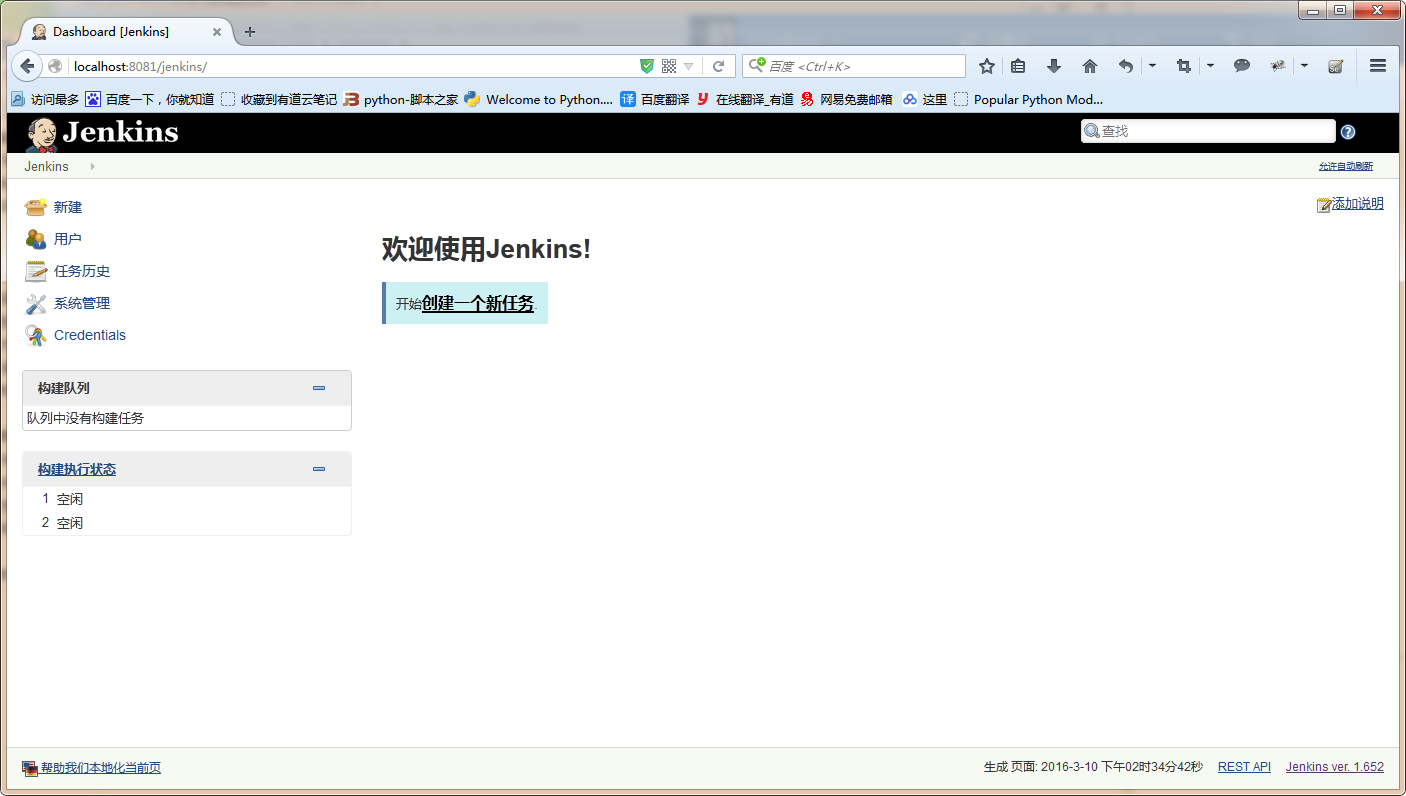Open the REST API footer link

[1244, 767]
